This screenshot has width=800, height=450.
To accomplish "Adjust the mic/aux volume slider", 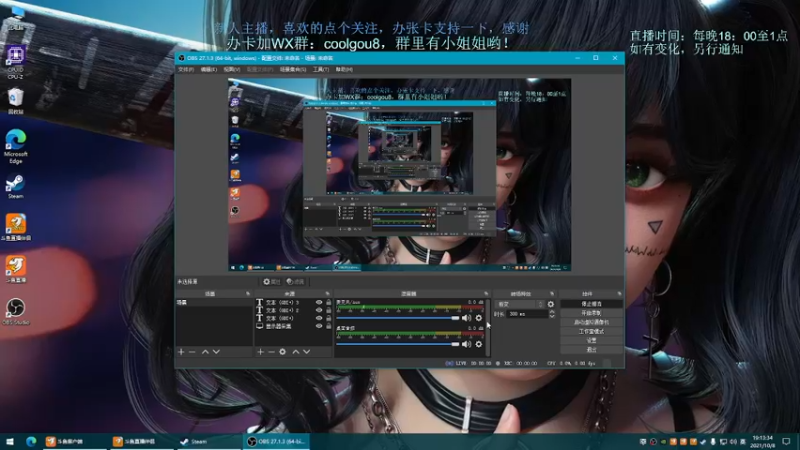I will 397,318.
